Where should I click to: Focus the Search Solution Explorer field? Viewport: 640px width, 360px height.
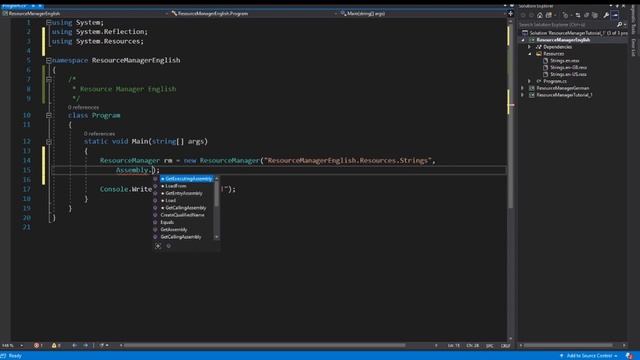pyautogui.click(x=567, y=24)
